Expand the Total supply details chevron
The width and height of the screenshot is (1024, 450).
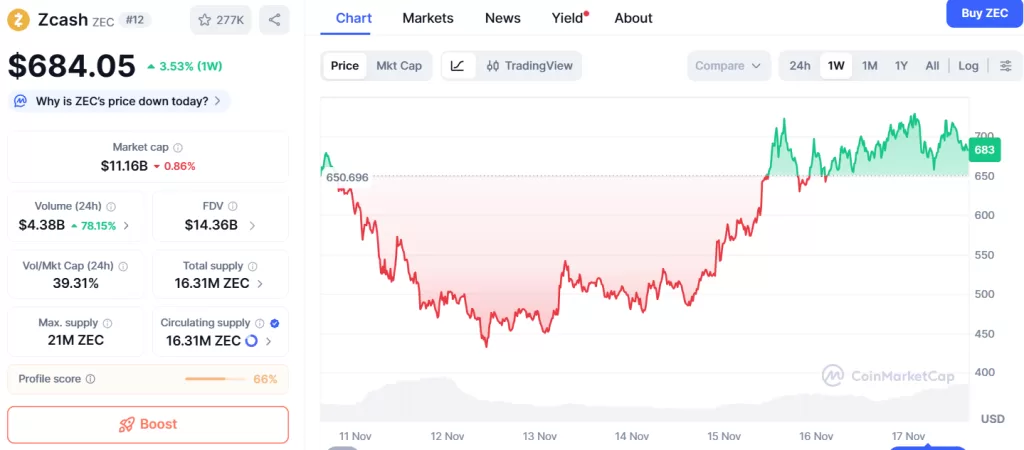[261, 283]
